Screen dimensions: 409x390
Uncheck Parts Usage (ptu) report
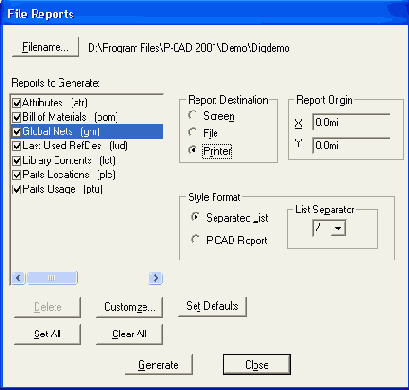17,189
